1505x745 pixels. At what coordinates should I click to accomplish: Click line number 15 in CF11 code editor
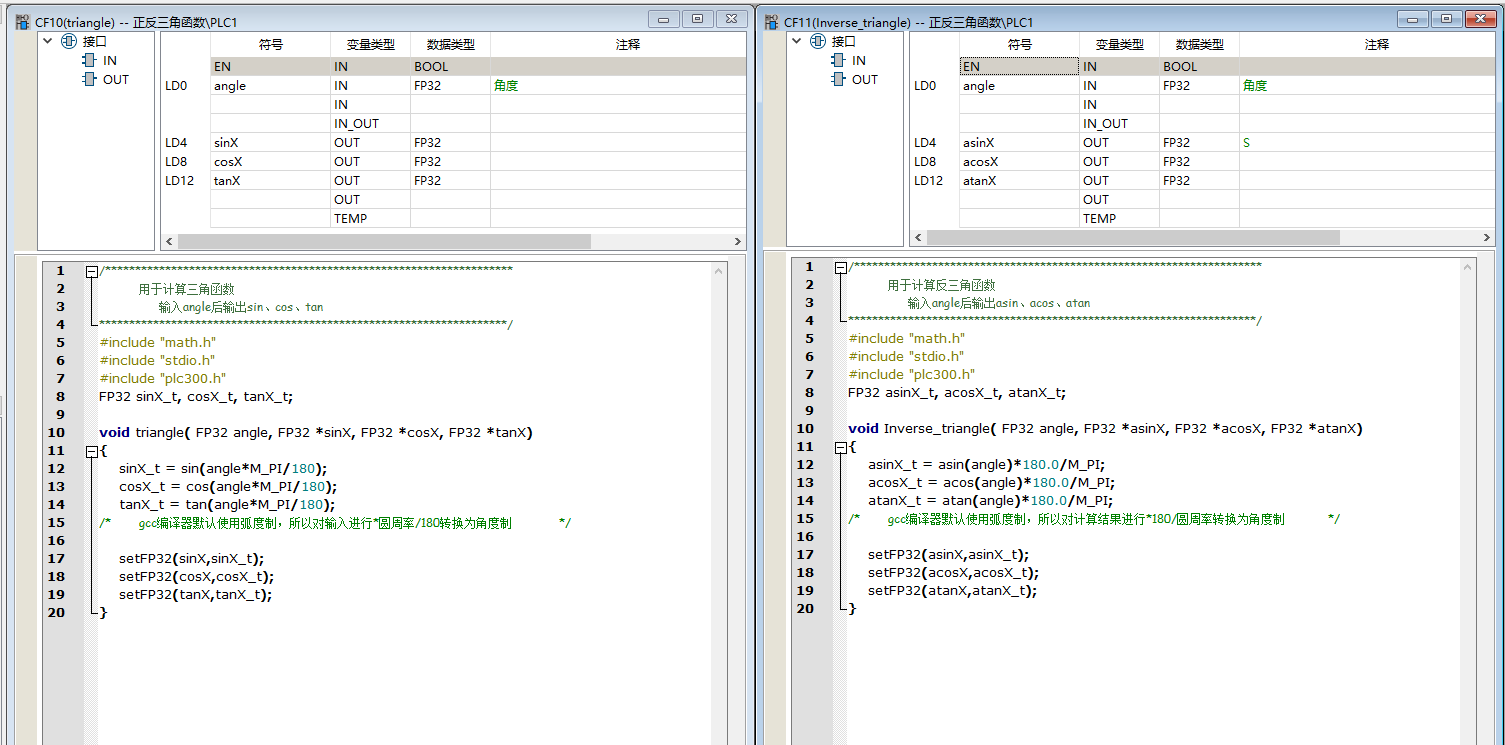(805, 519)
